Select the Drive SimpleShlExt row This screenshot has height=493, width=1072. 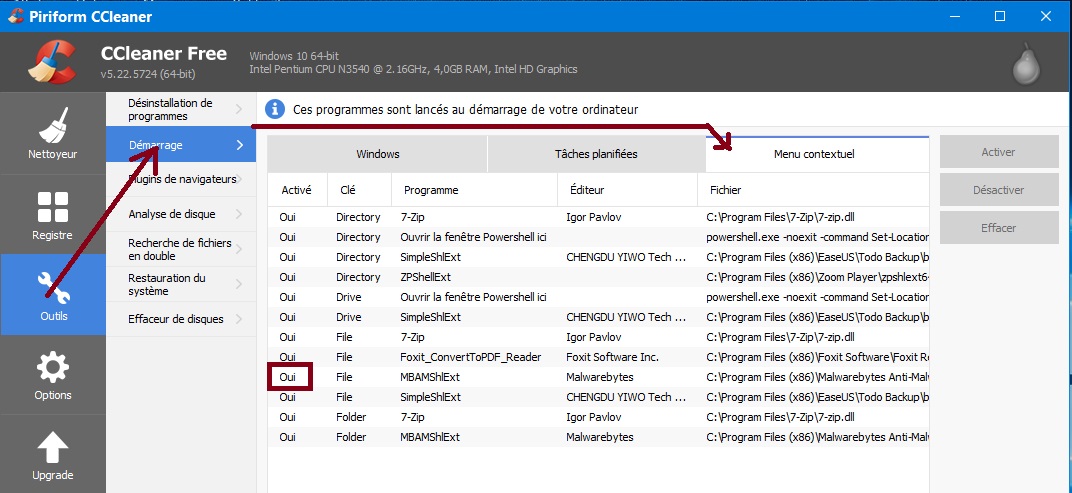click(598, 317)
